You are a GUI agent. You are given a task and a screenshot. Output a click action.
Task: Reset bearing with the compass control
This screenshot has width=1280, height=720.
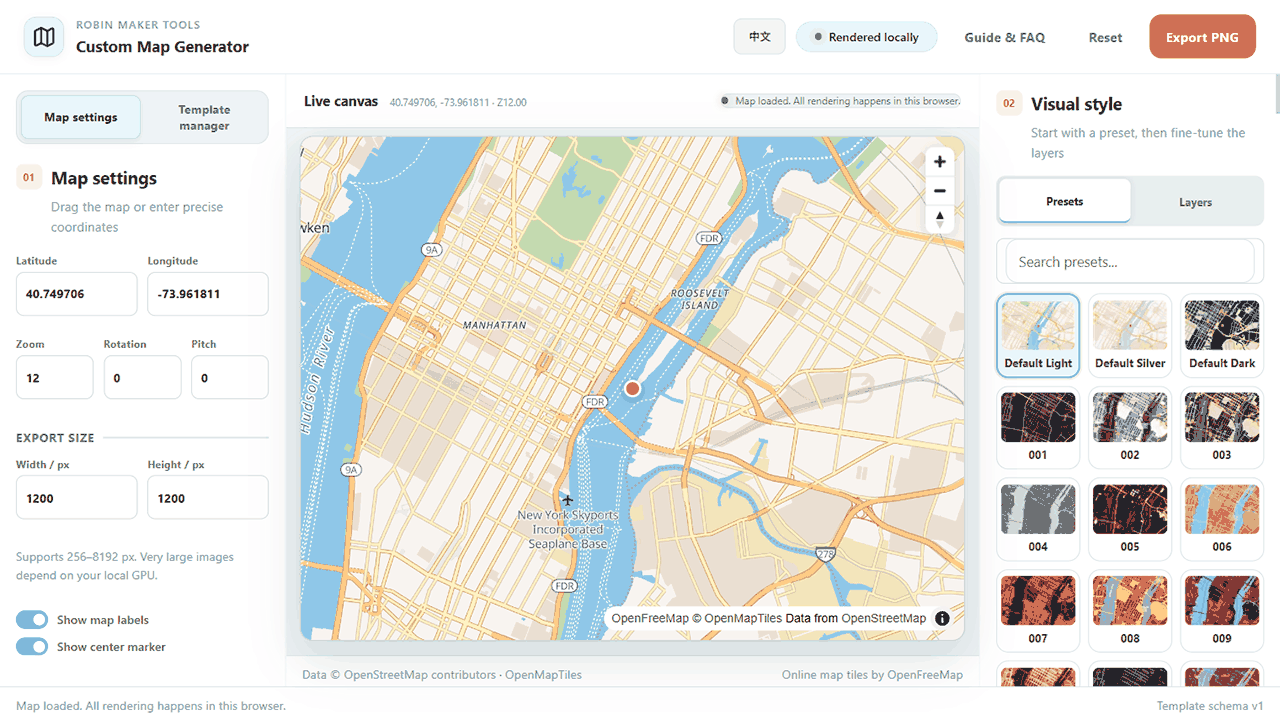(x=940, y=220)
